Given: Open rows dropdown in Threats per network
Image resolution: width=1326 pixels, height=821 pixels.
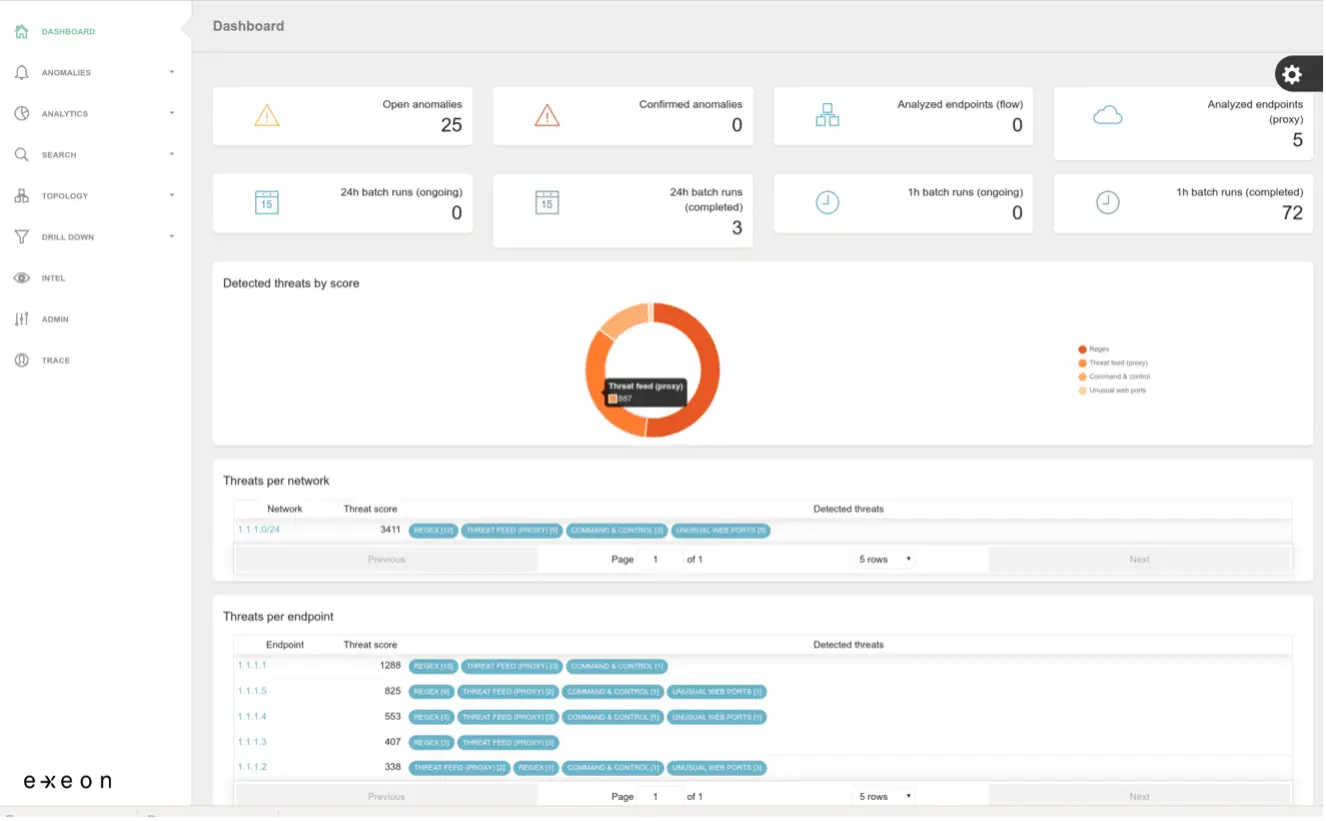Looking at the screenshot, I should click(x=885, y=559).
